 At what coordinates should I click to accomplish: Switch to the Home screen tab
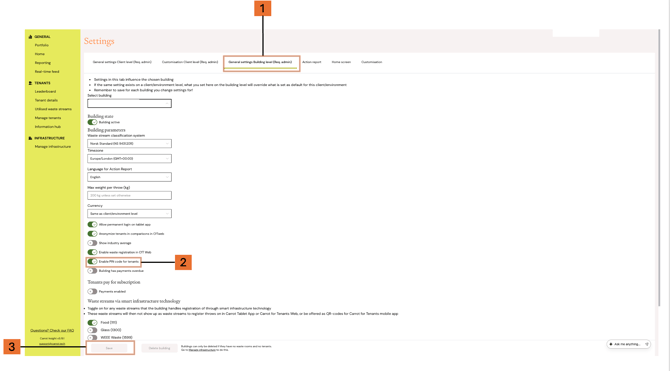pyautogui.click(x=341, y=62)
